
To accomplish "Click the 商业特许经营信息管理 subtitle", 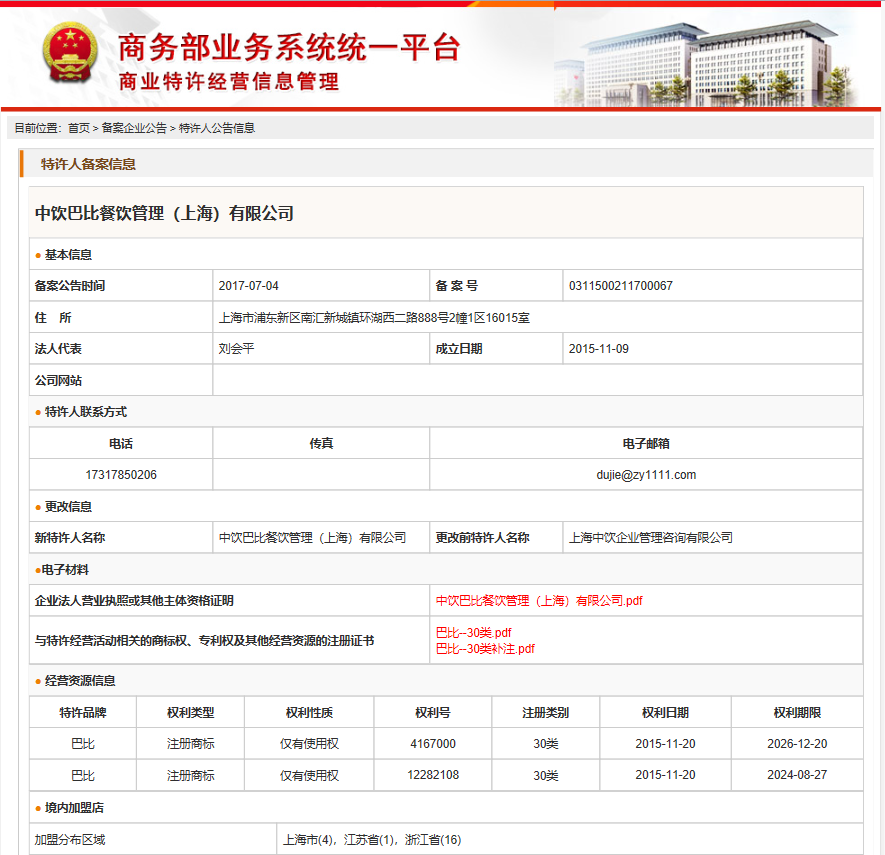I will click(x=229, y=82).
